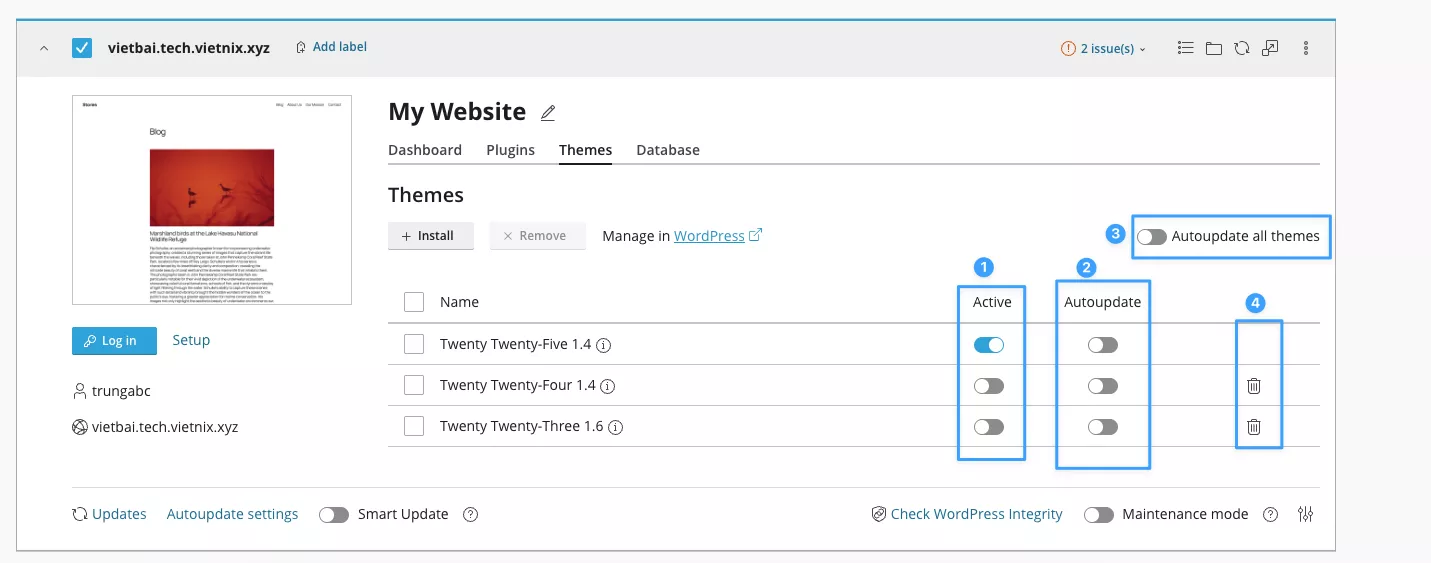Enable Autoupdate for Twenty Twenty-Three
Viewport: 1431px width, 563px height.
pos(1103,427)
